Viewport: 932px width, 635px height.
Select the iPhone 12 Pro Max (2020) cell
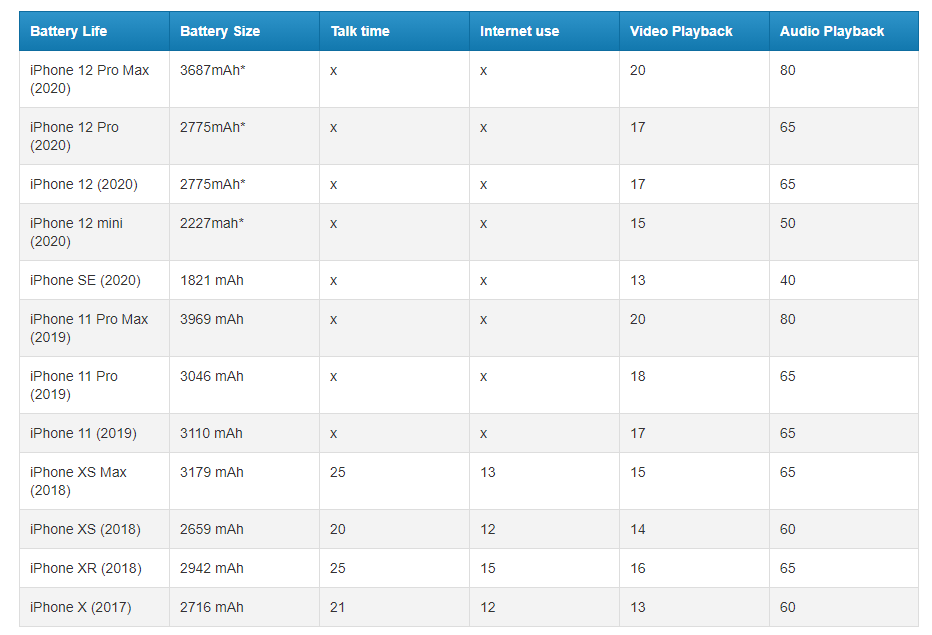(x=89, y=79)
